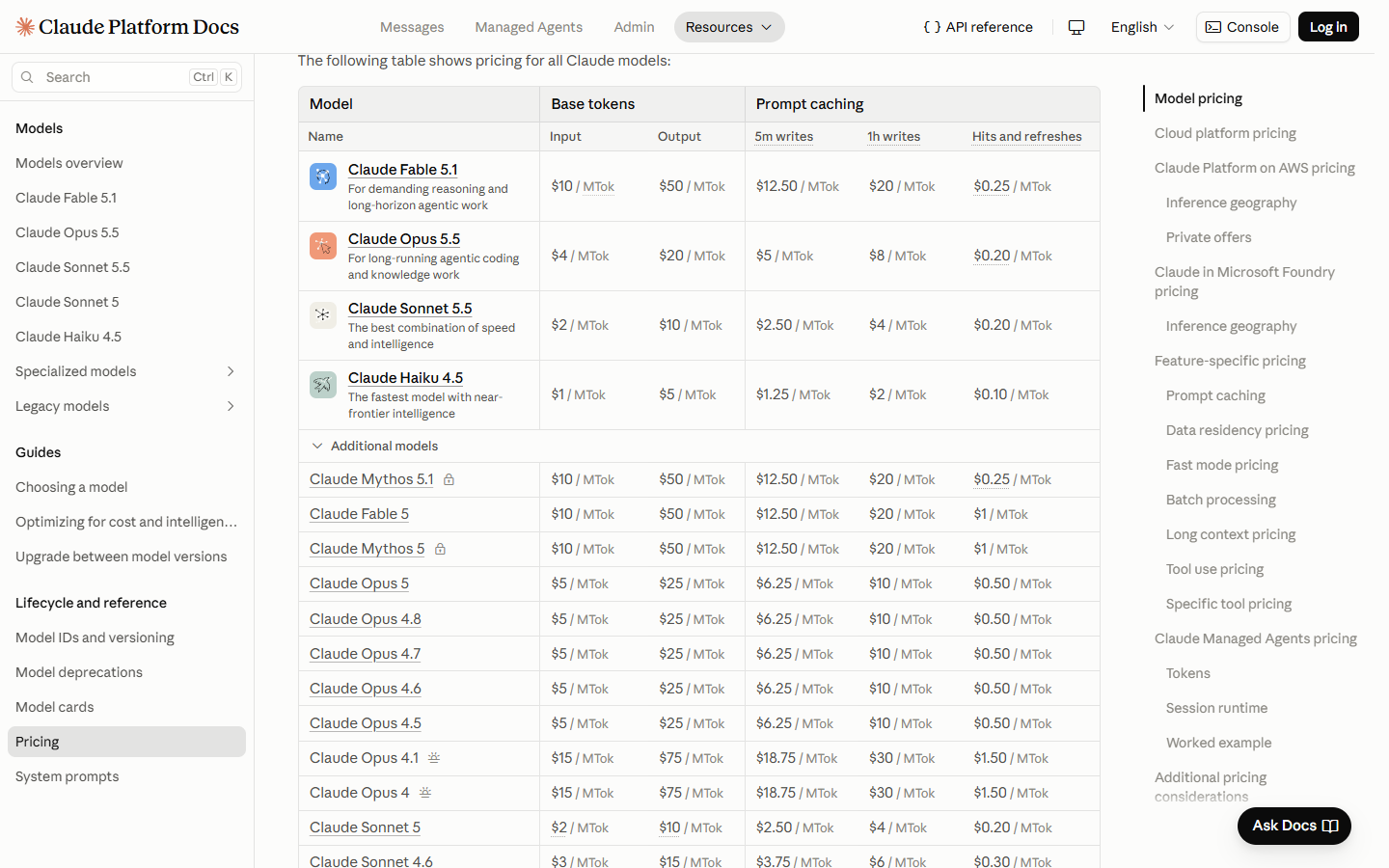Image resolution: width=1389 pixels, height=868 pixels.
Task: Jump to Fast mode pricing section
Action: 1222,465
